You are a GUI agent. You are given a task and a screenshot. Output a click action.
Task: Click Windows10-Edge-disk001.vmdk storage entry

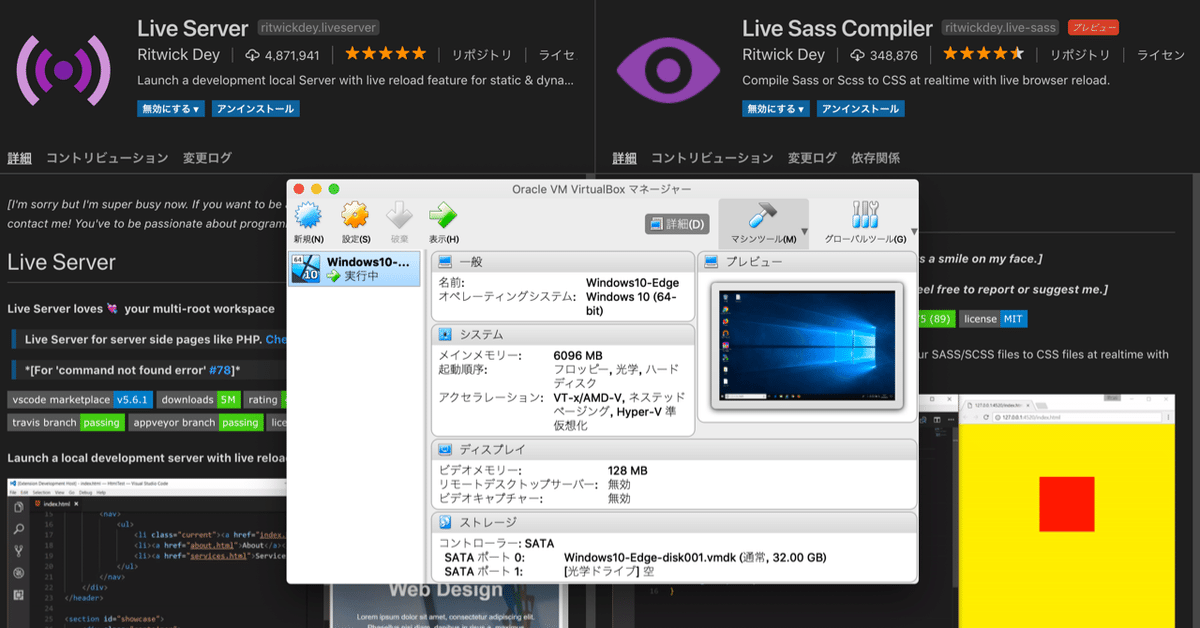(x=695, y=557)
